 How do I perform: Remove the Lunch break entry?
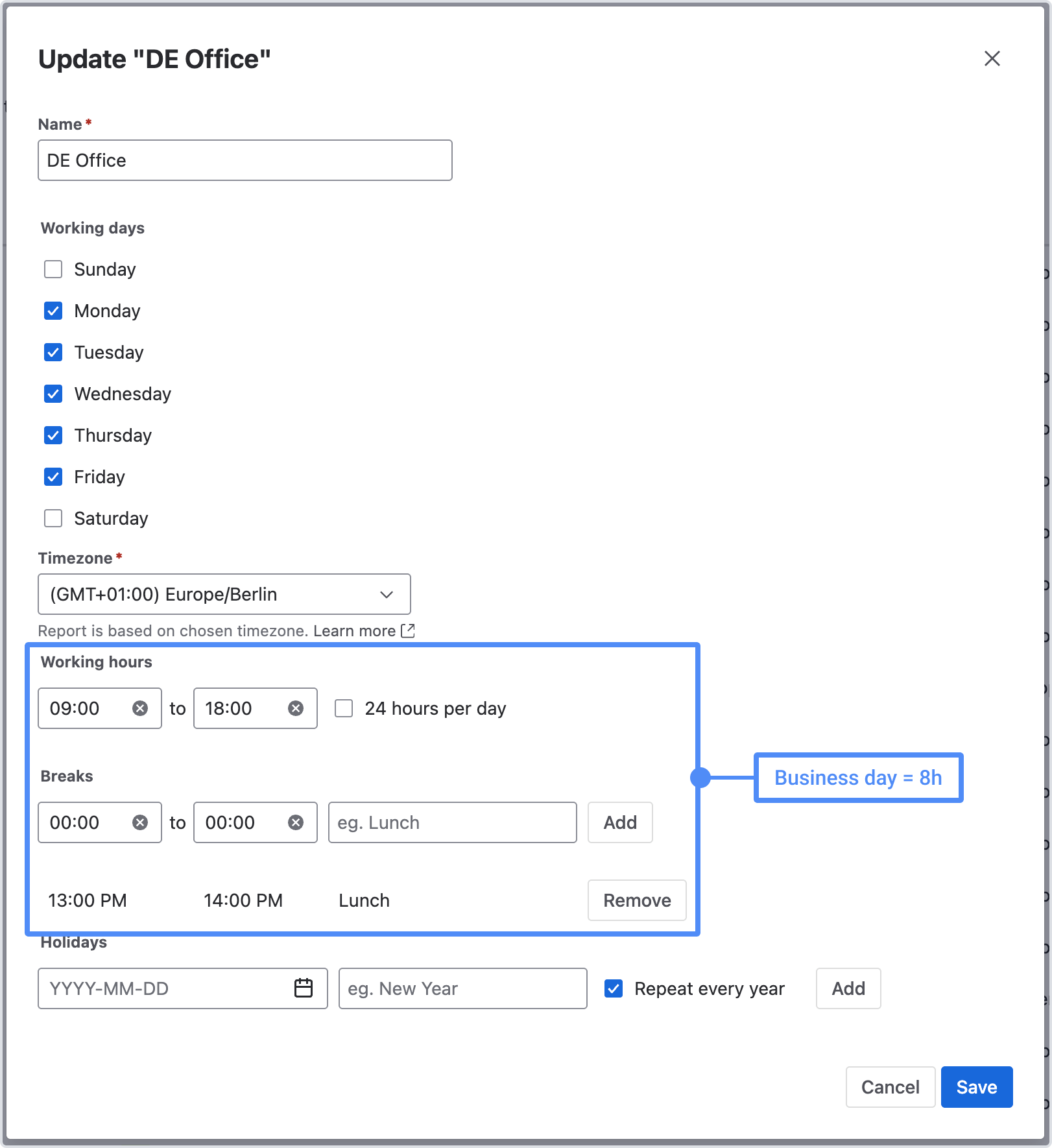click(x=636, y=900)
